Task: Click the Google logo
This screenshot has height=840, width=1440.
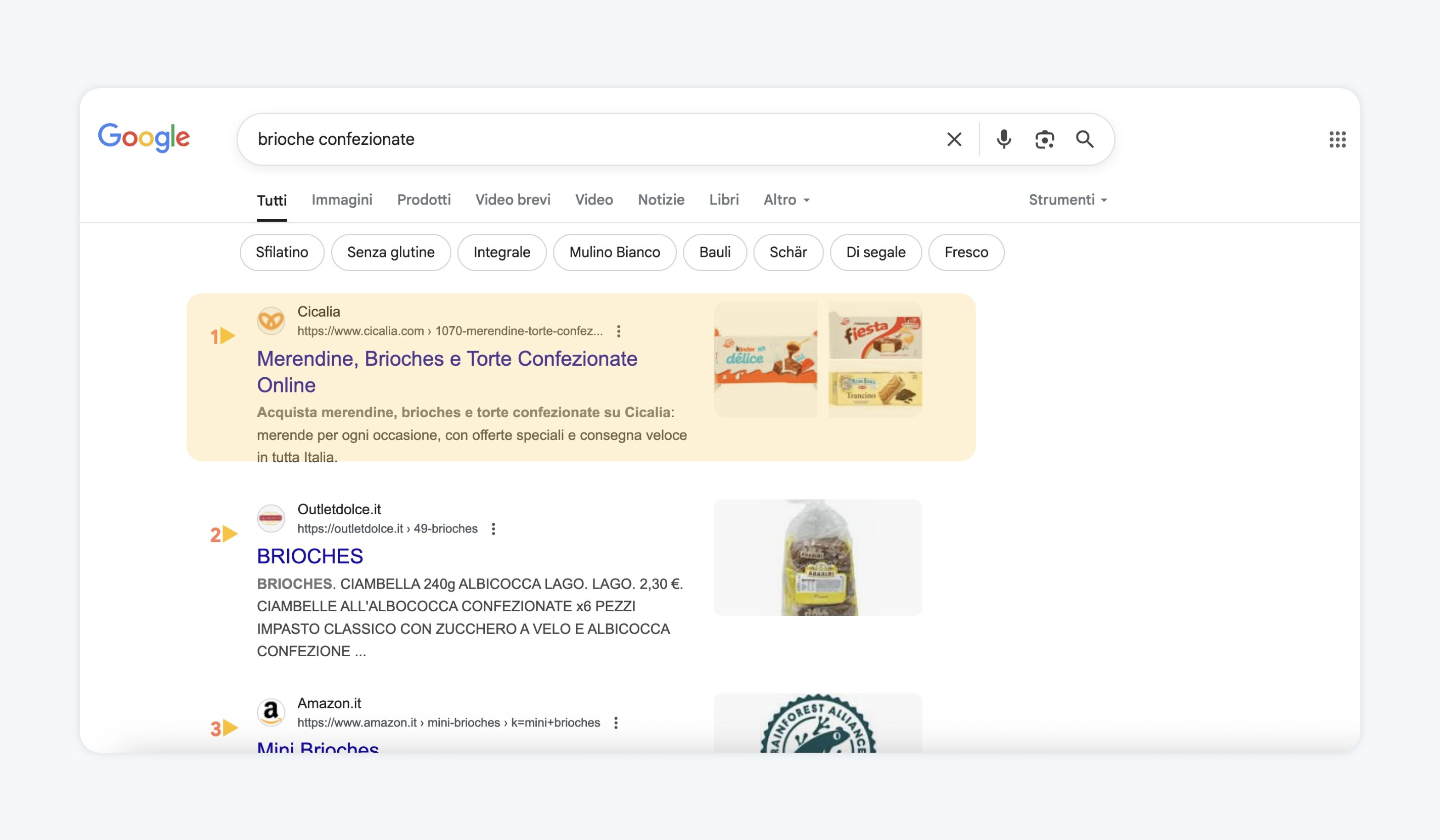Action: coord(144,137)
